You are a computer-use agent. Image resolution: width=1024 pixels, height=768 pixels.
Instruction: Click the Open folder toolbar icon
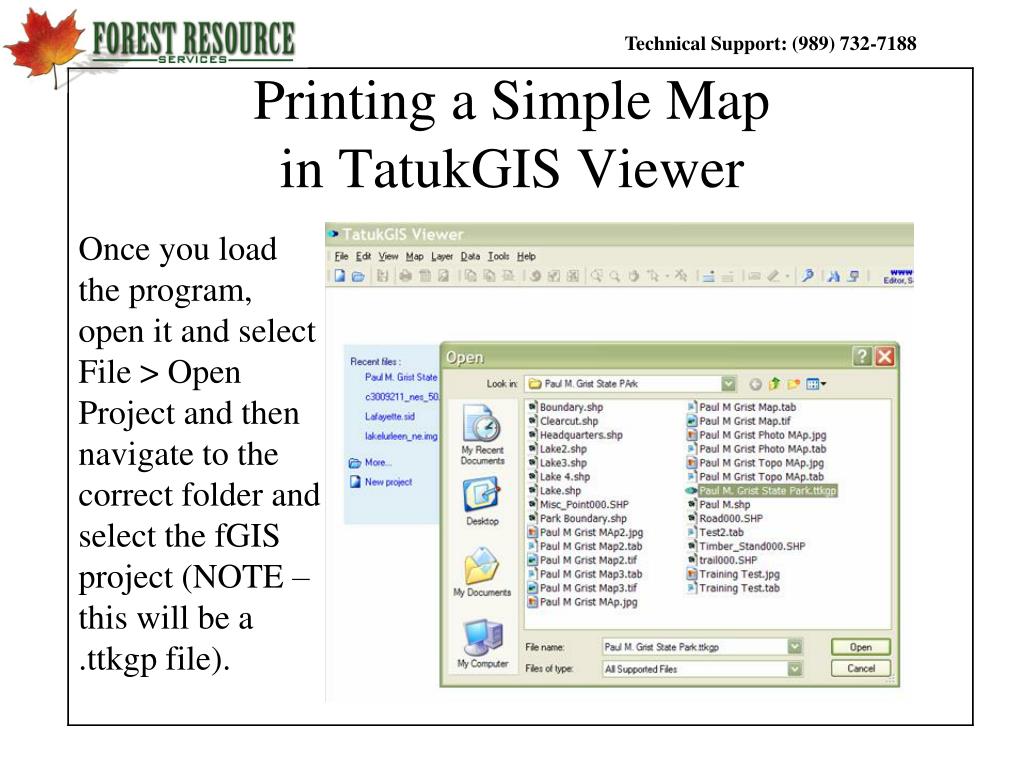point(358,276)
